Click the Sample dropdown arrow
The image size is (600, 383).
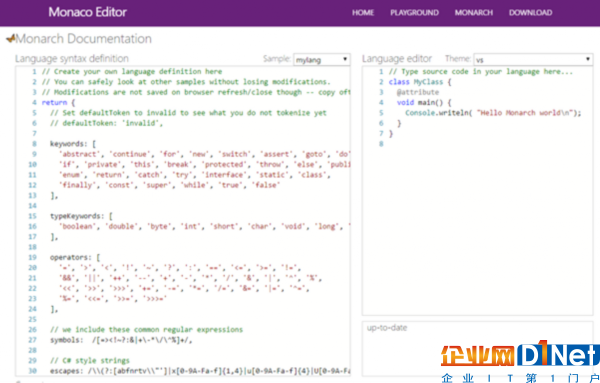pyautogui.click(x=345, y=59)
